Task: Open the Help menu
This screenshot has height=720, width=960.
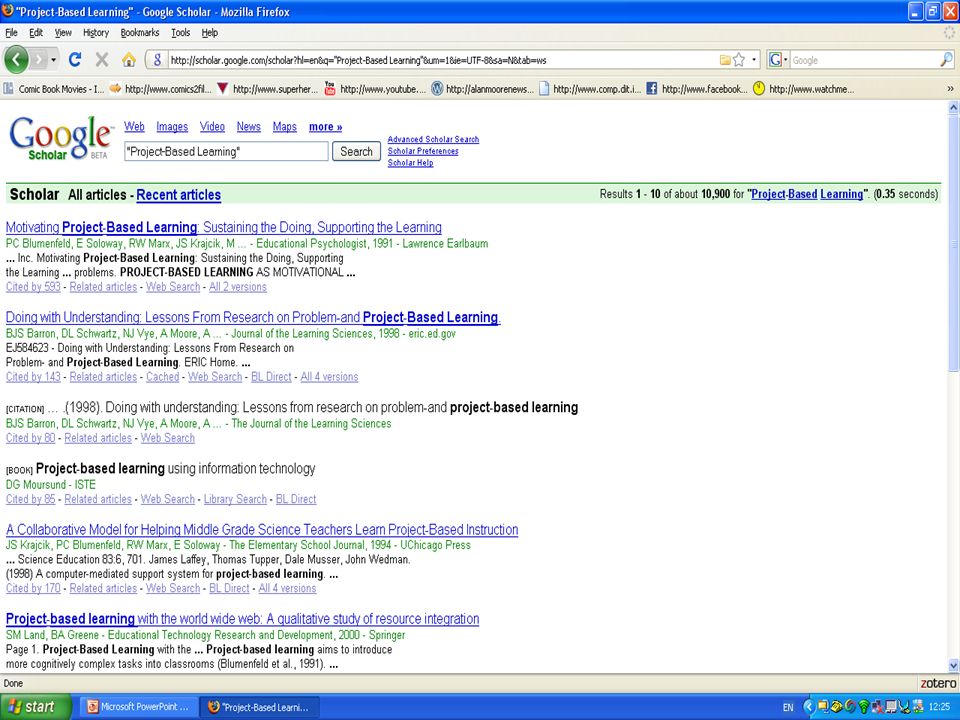Action: 209,32
